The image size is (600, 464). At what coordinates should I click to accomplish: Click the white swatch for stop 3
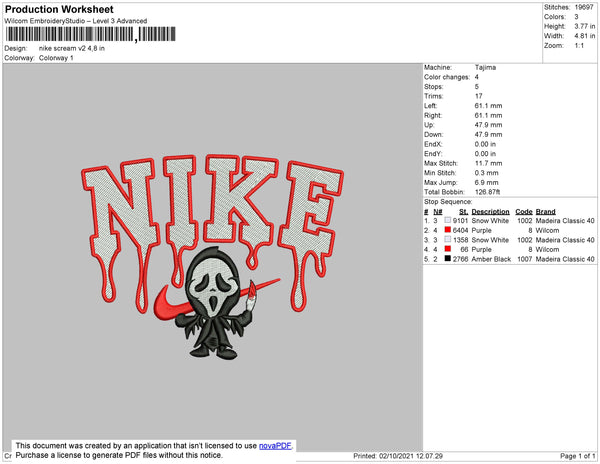[447, 239]
